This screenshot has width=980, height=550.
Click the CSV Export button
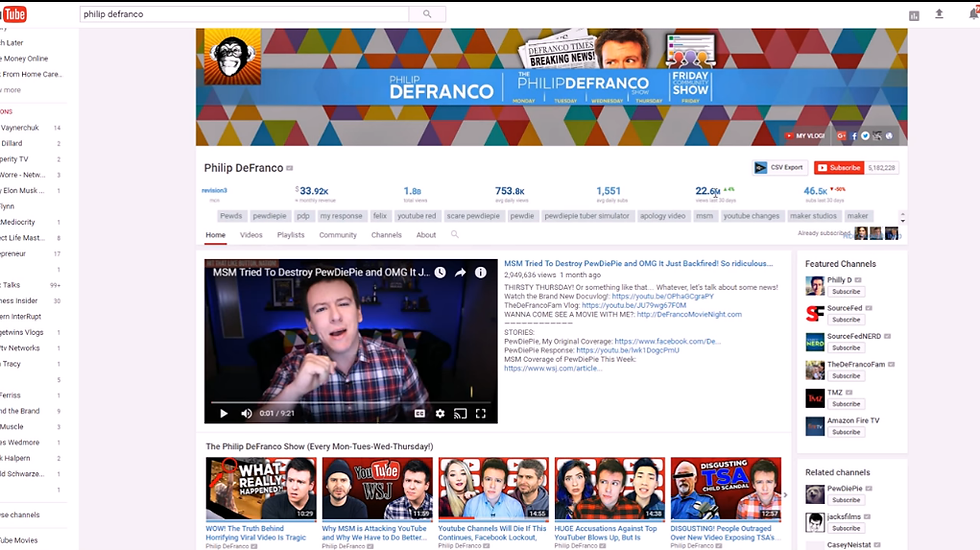pos(779,168)
